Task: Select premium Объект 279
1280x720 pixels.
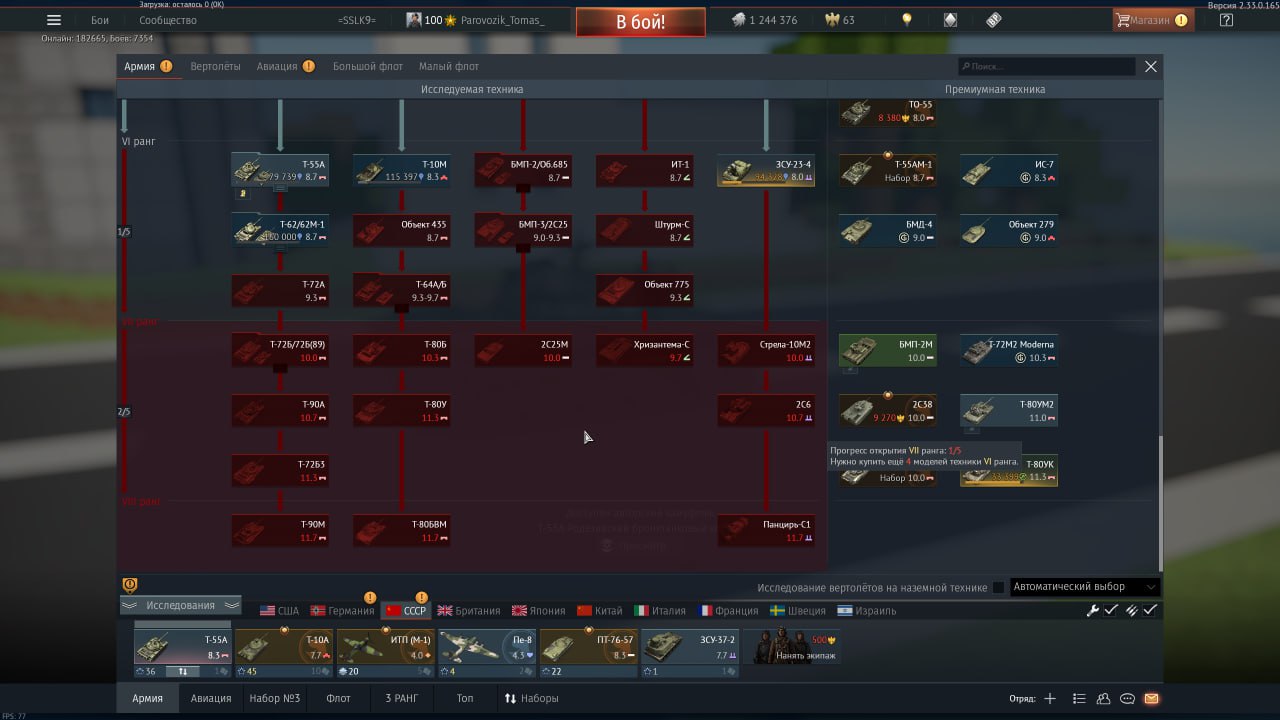Action: pyautogui.click(x=1009, y=230)
